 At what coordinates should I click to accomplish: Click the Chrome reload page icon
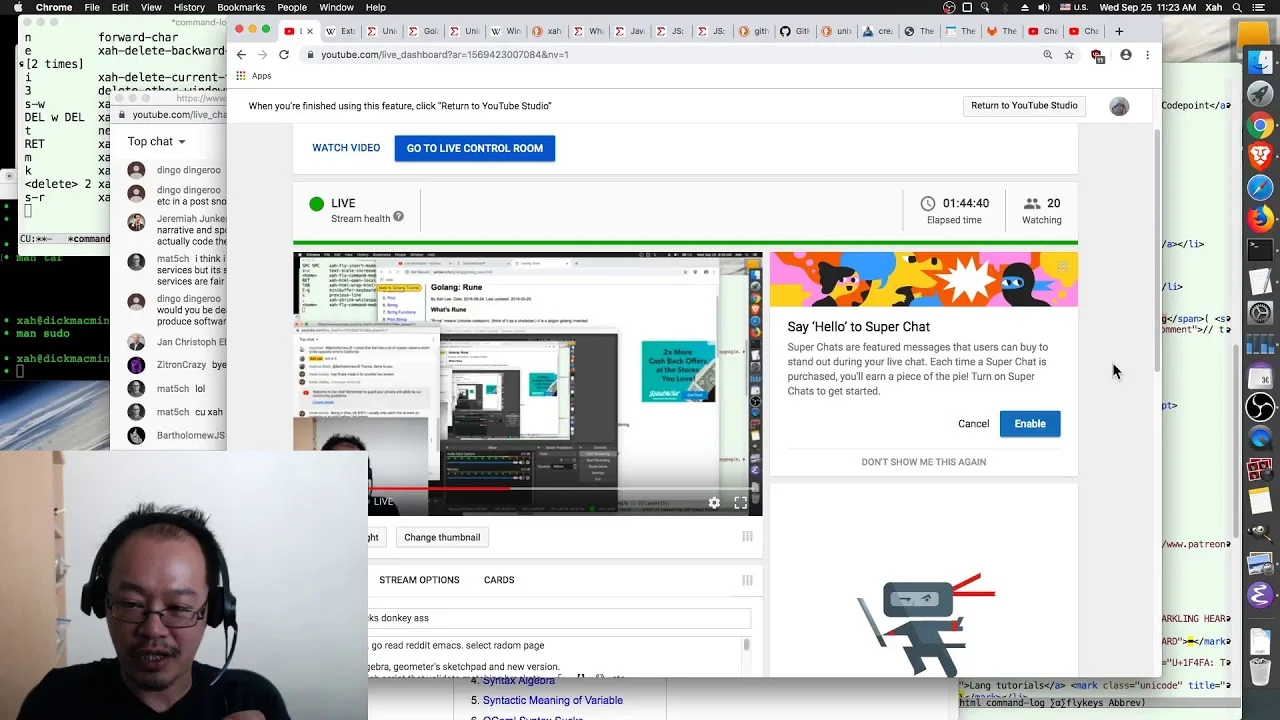[284, 55]
